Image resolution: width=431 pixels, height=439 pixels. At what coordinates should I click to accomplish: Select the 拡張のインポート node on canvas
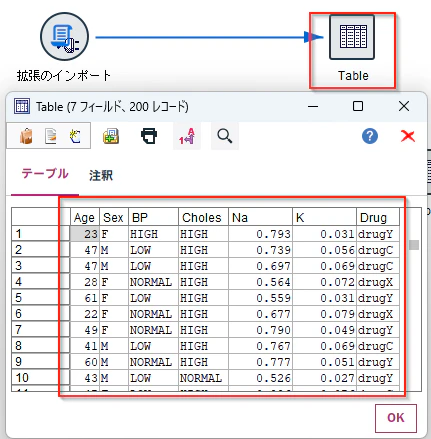pyautogui.click(x=64, y=37)
